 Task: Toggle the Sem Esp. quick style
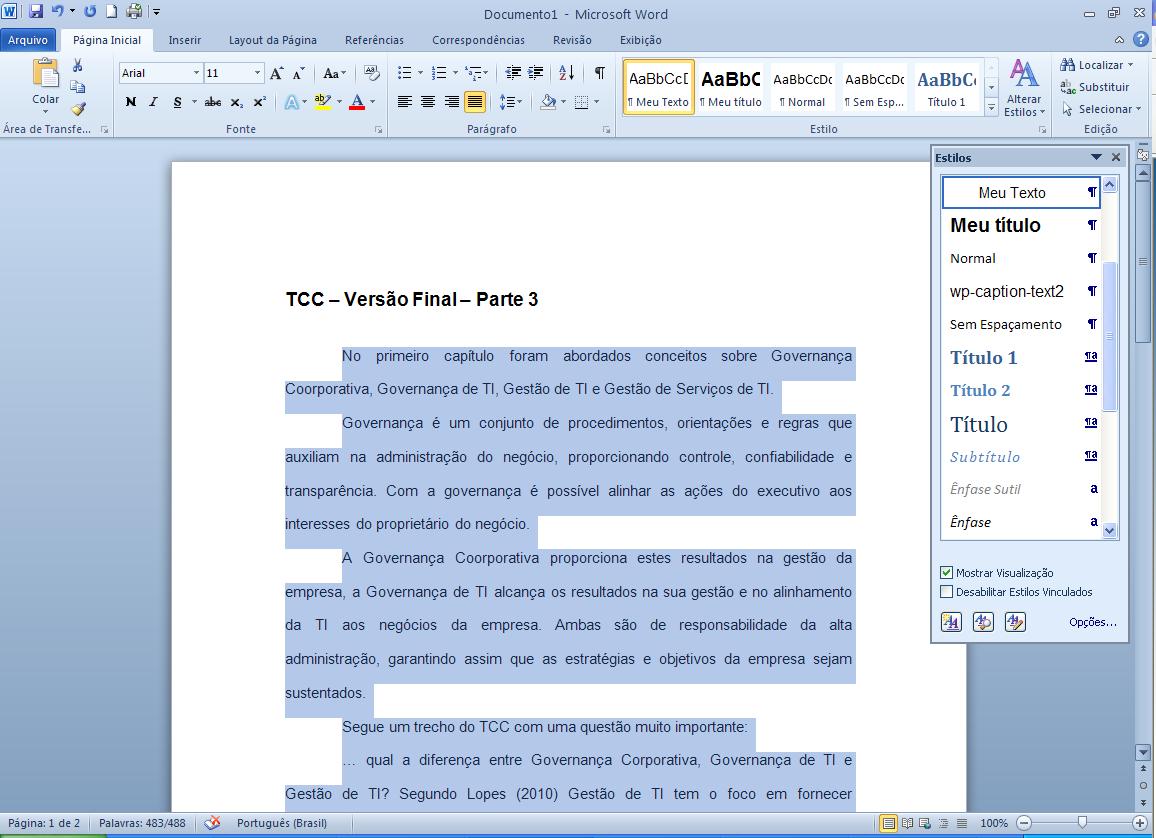click(874, 87)
